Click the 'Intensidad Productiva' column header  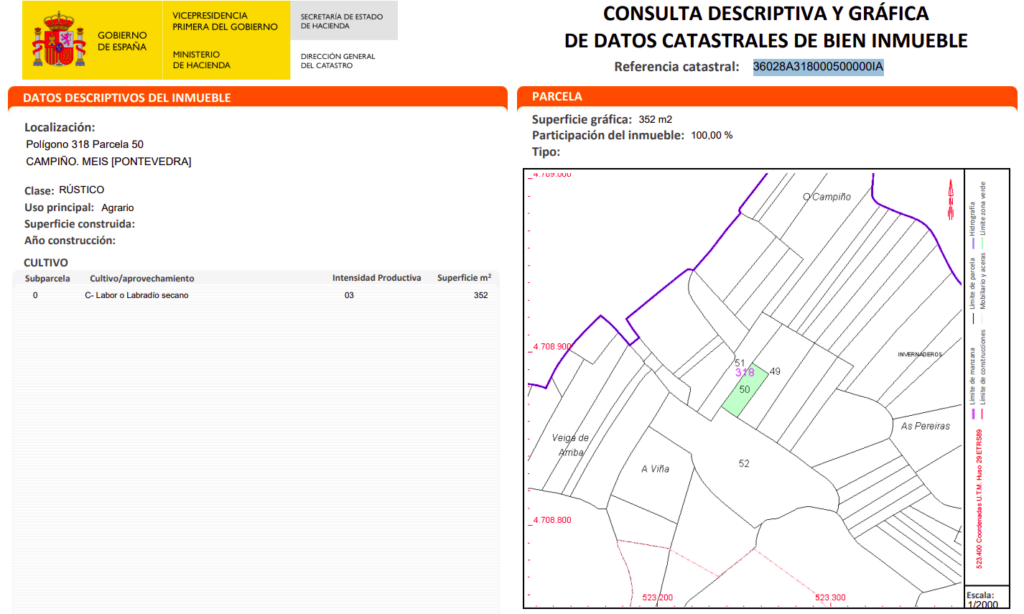click(377, 278)
